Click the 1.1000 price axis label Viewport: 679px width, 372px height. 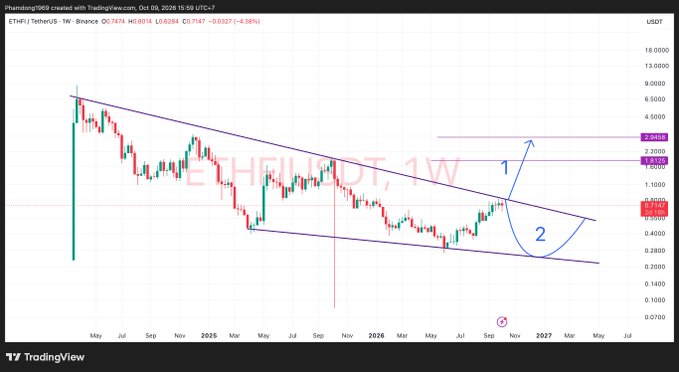pos(656,184)
